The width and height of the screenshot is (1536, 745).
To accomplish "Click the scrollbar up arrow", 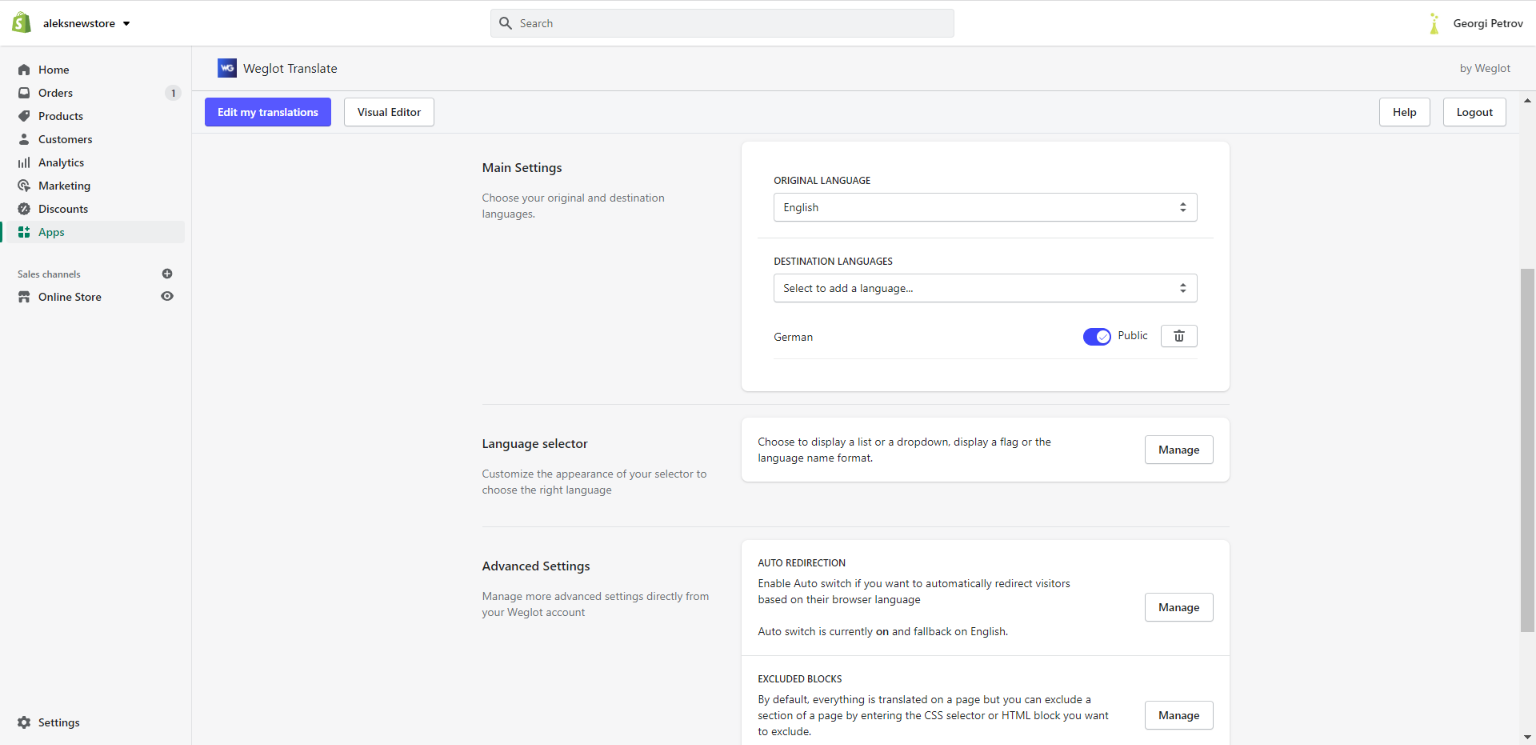I will pos(1527,100).
